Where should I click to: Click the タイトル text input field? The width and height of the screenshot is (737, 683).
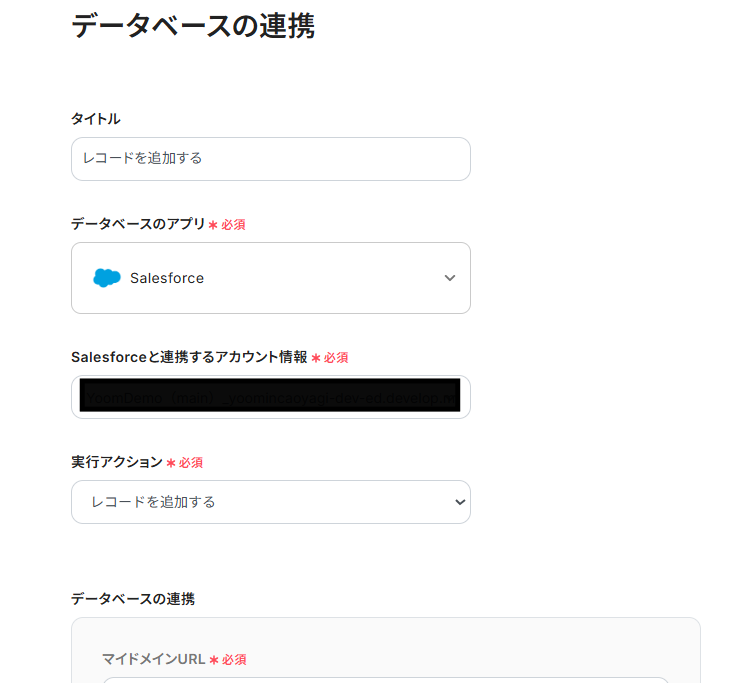pyautogui.click(x=270, y=159)
